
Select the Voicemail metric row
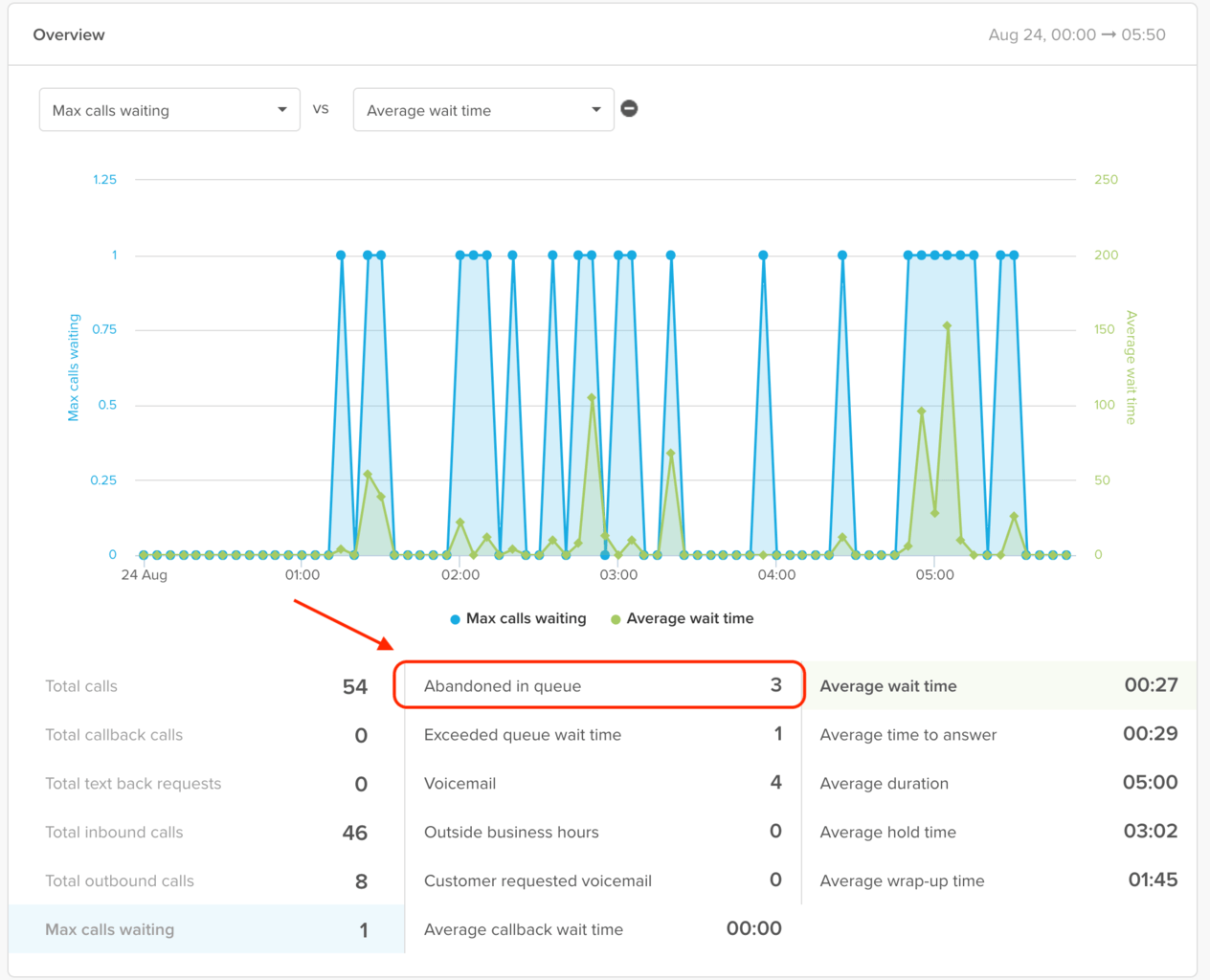[x=601, y=784]
